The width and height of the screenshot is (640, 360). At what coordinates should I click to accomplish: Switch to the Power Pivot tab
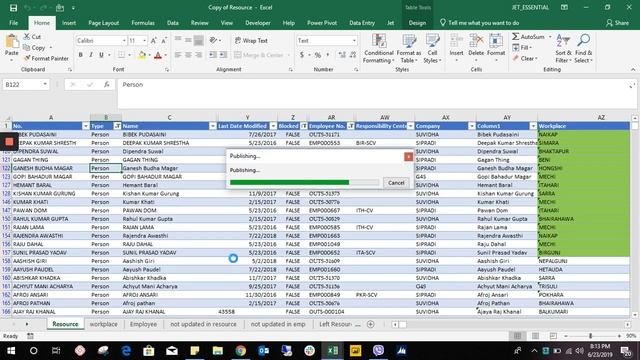pyautogui.click(x=322, y=23)
